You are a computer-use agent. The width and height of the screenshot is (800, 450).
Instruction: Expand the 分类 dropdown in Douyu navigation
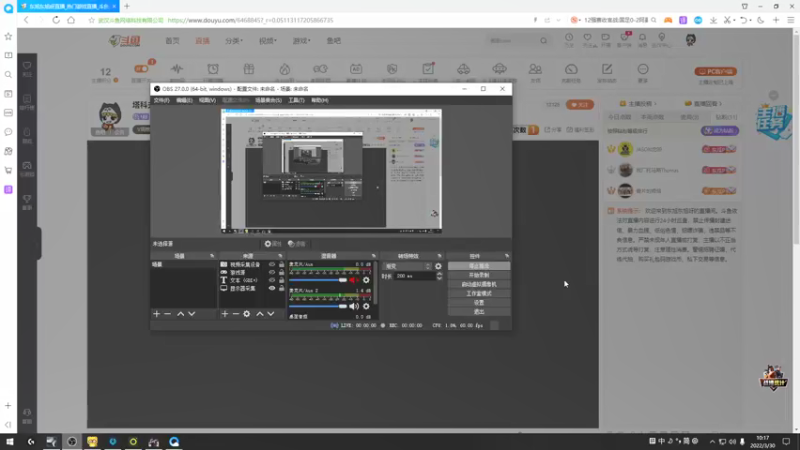(x=234, y=41)
